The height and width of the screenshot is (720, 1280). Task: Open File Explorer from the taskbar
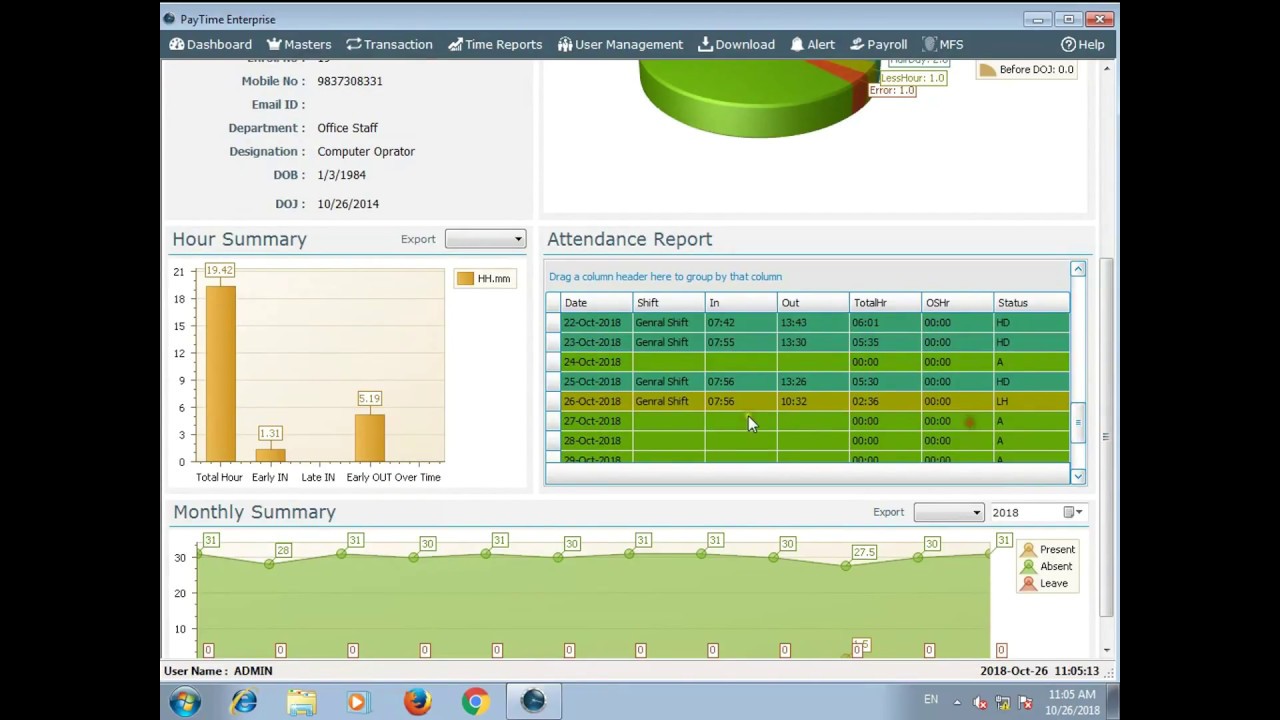(301, 701)
